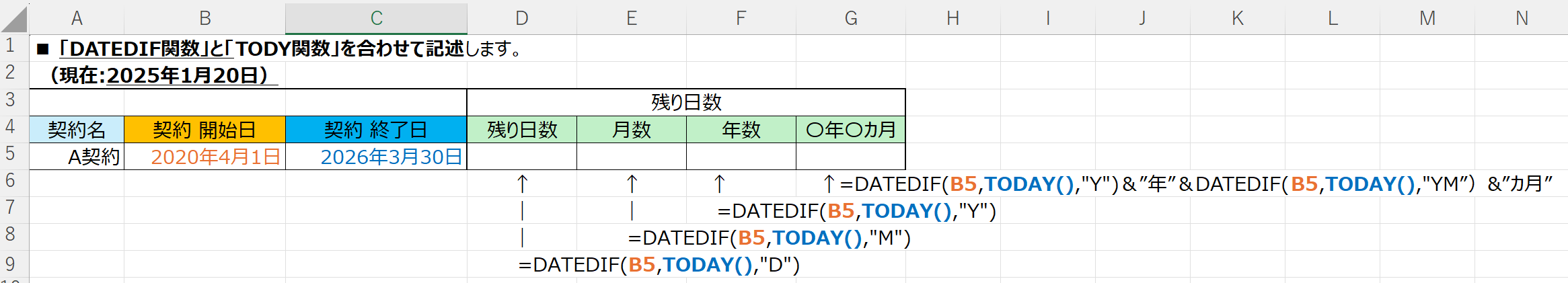Click the light blue 契約名 header cell

[77, 130]
